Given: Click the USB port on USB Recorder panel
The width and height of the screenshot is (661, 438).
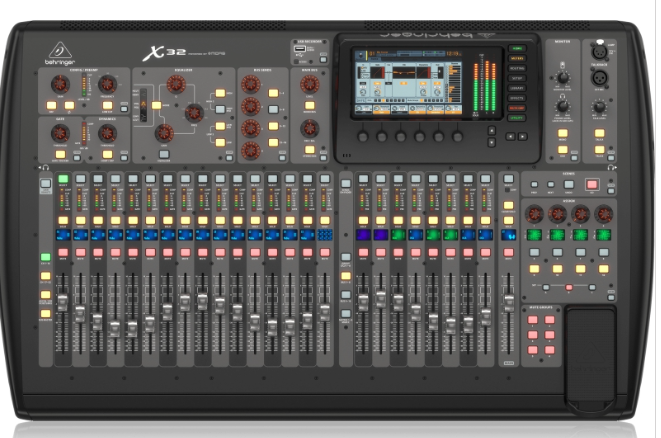Looking at the screenshot, I should coord(300,49).
